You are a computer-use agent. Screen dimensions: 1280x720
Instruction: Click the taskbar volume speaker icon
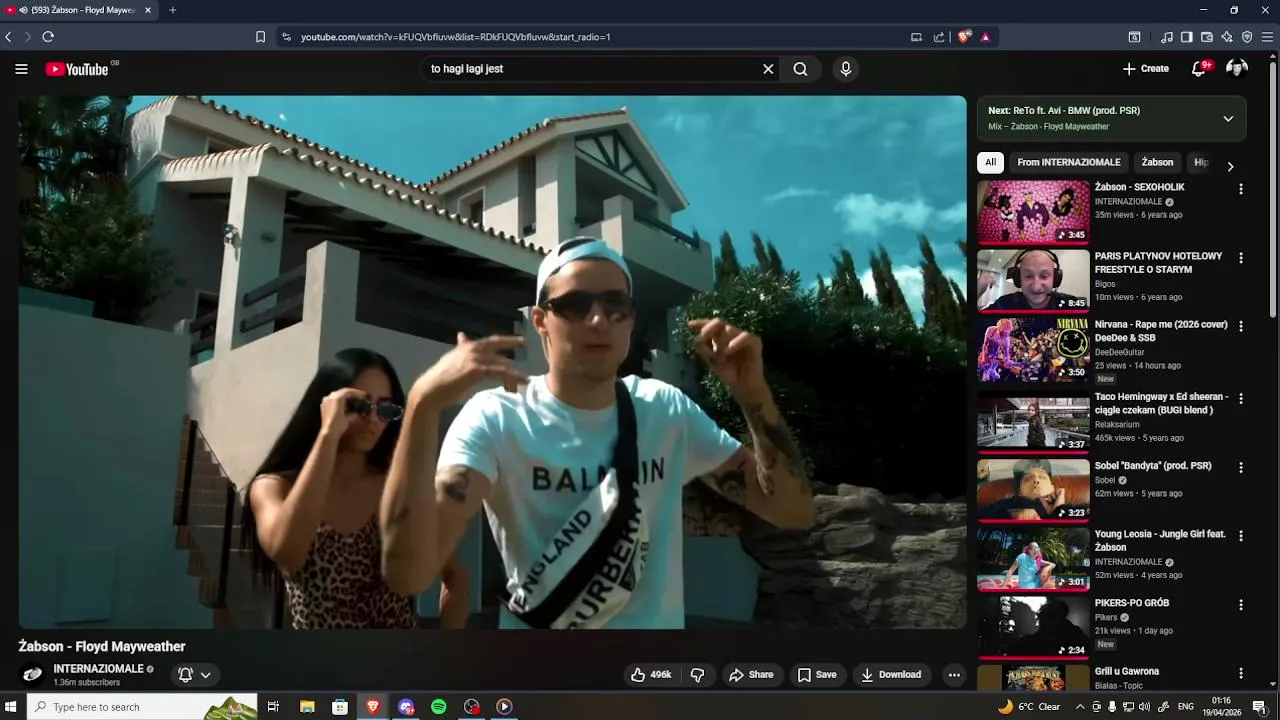tap(1144, 707)
